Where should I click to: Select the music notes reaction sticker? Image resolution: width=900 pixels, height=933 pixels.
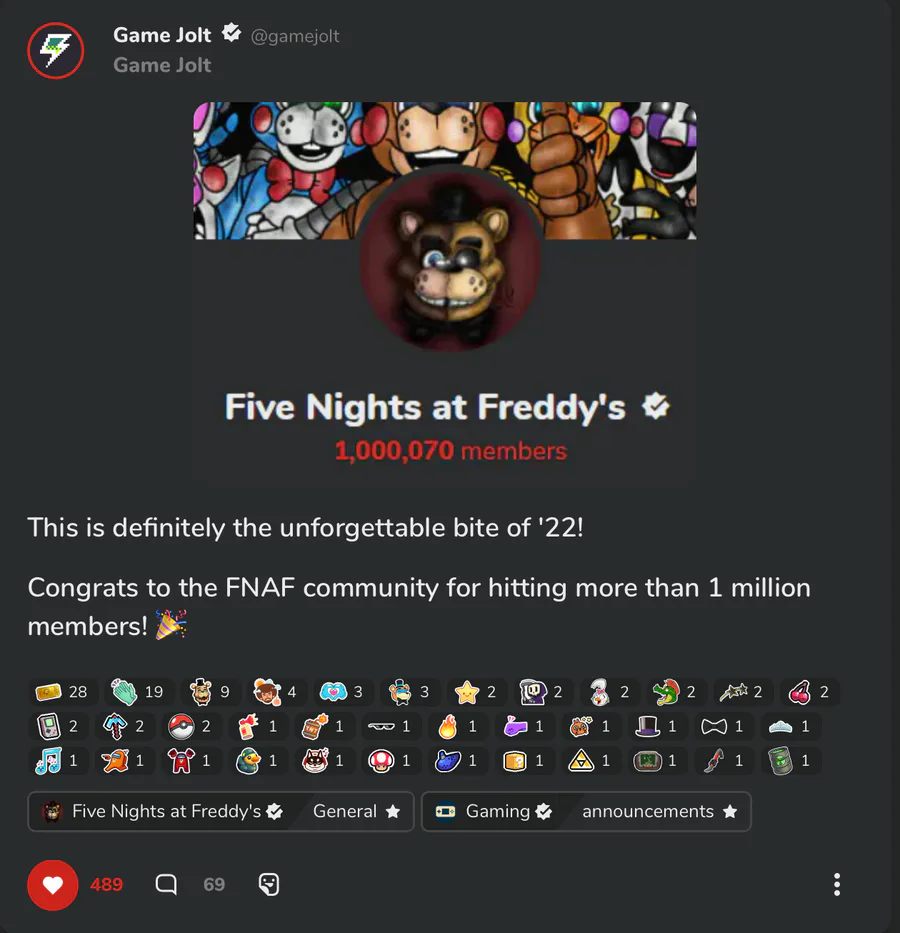[x=57, y=761]
